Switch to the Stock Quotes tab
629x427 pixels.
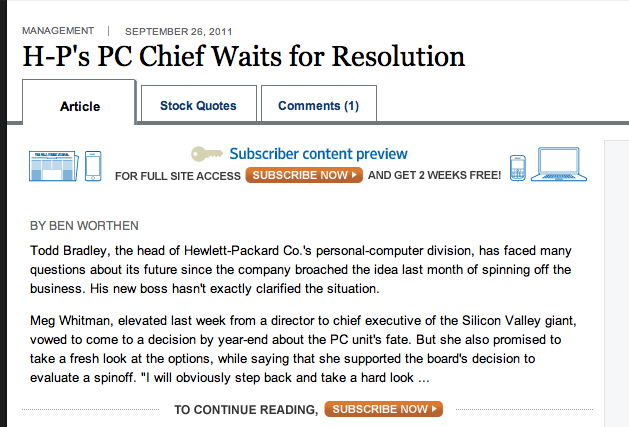pyautogui.click(x=199, y=104)
